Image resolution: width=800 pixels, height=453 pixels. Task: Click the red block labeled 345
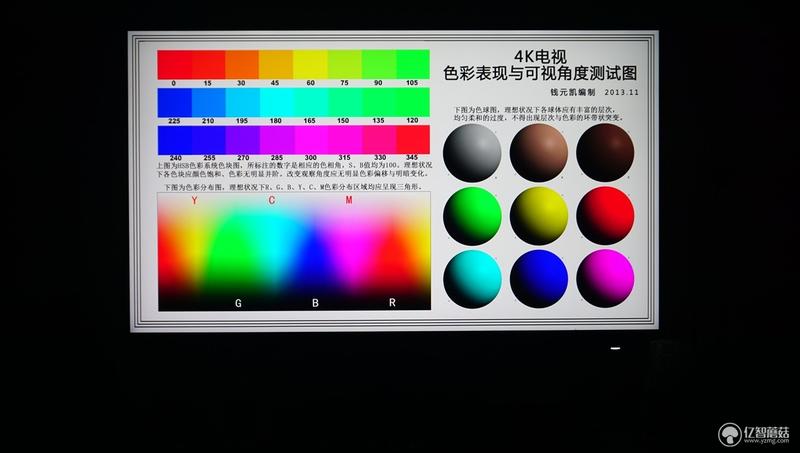[x=413, y=140]
